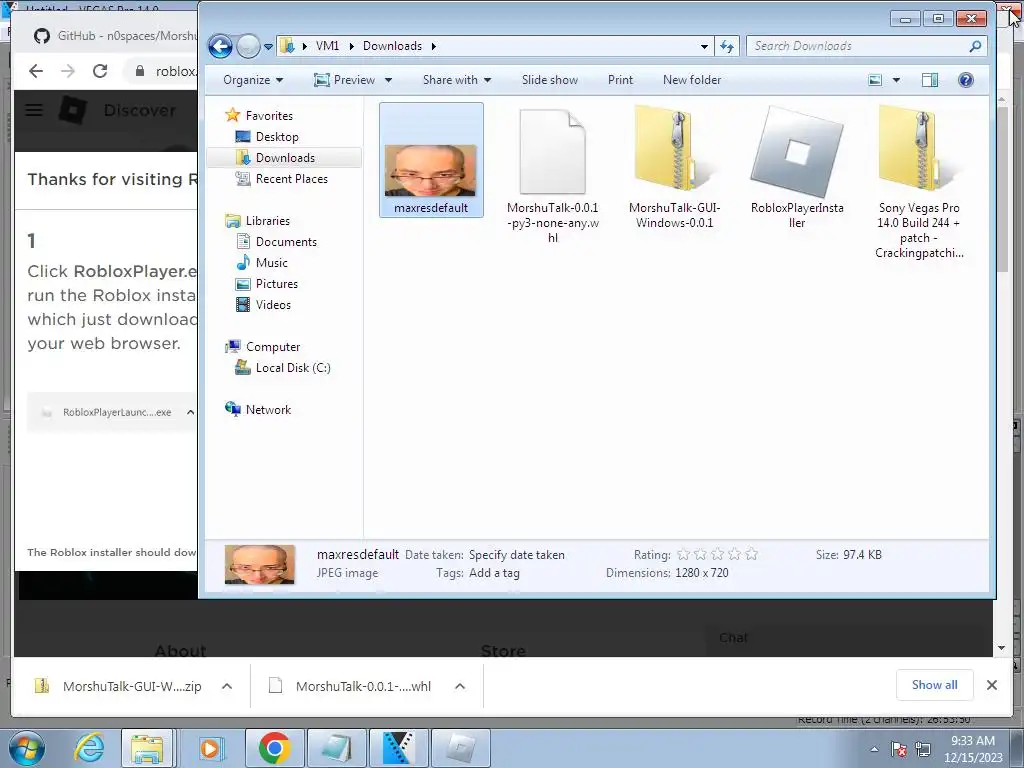Select the maxresdefault image file
Viewport: 1024px width, 768px height.
click(431, 160)
